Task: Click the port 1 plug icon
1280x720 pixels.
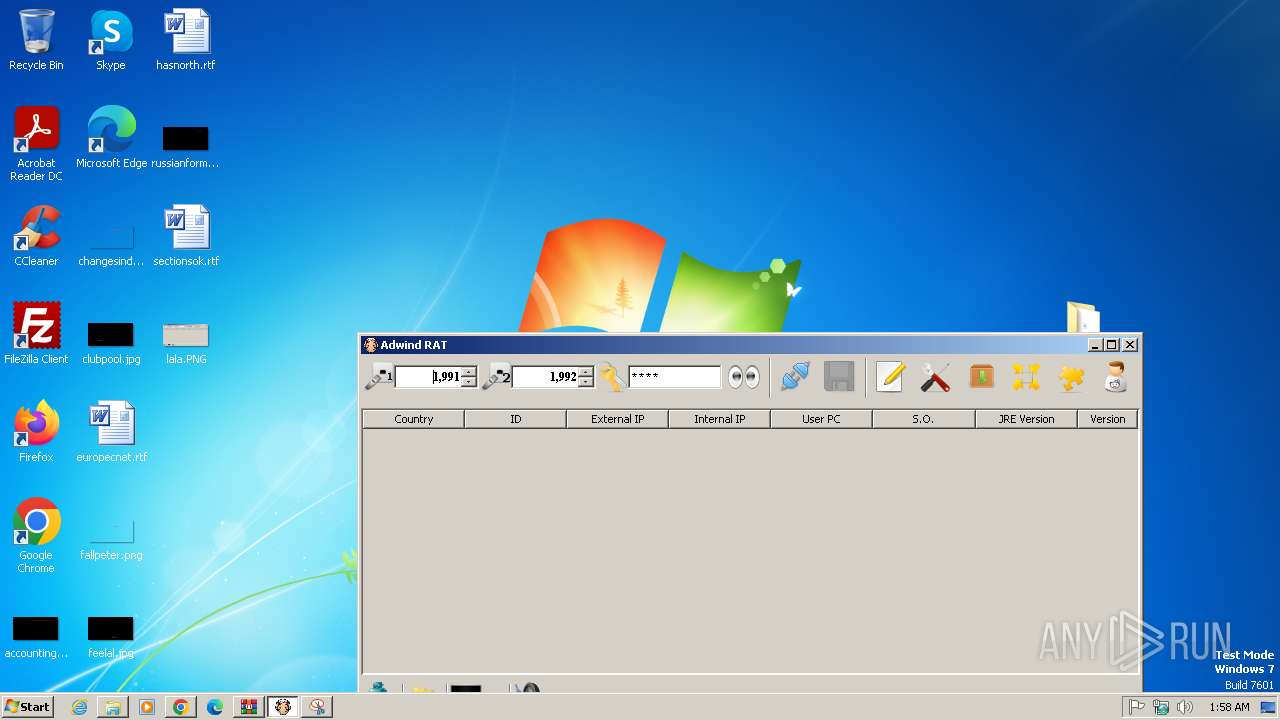Action: (378, 377)
